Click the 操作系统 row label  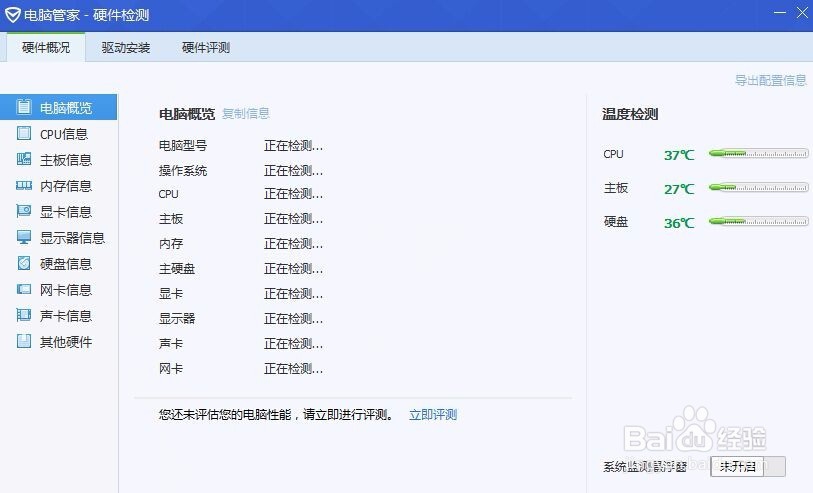pyautogui.click(x=183, y=171)
